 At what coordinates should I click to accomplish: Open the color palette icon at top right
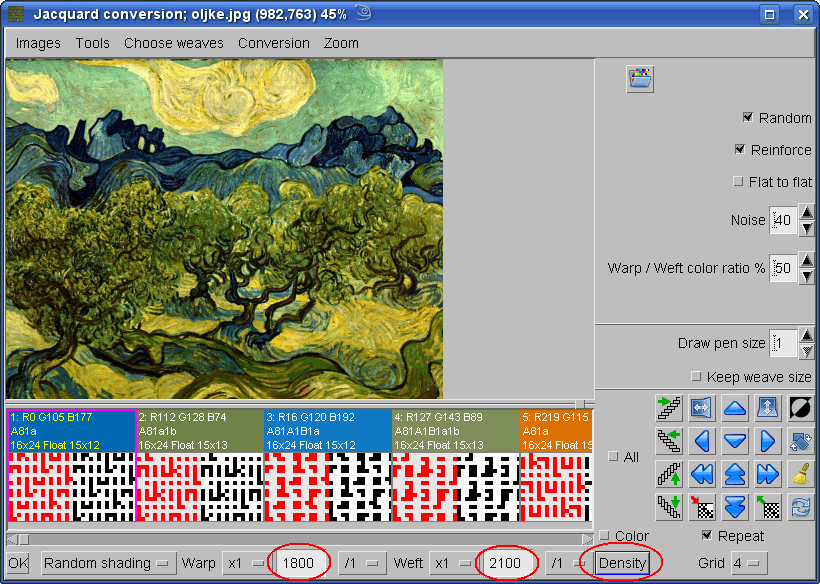(x=640, y=79)
